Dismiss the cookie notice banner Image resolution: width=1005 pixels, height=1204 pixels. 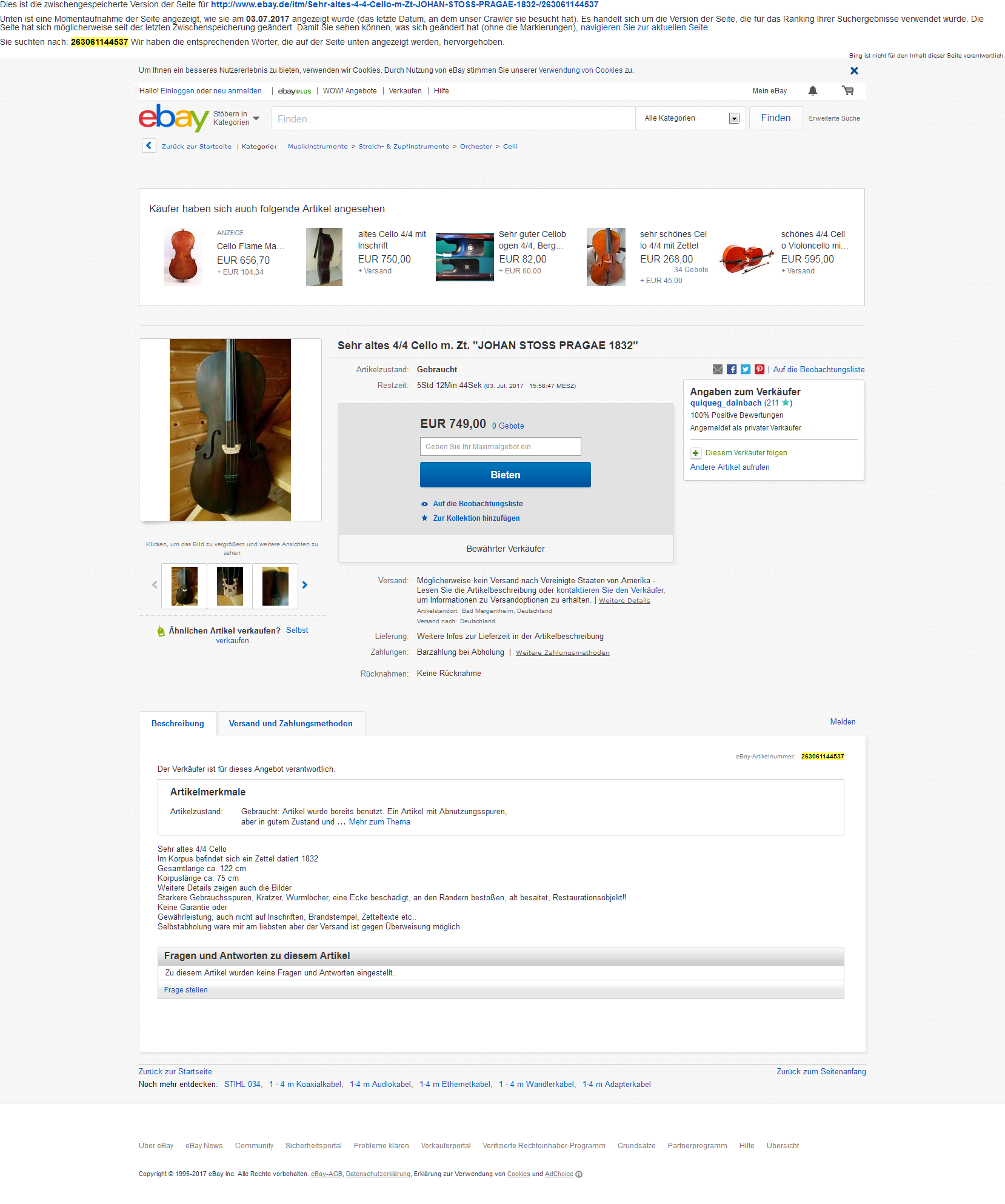[x=854, y=71]
